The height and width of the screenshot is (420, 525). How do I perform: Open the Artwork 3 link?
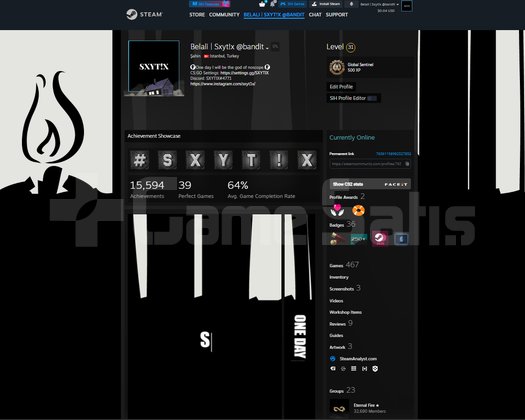coord(341,346)
